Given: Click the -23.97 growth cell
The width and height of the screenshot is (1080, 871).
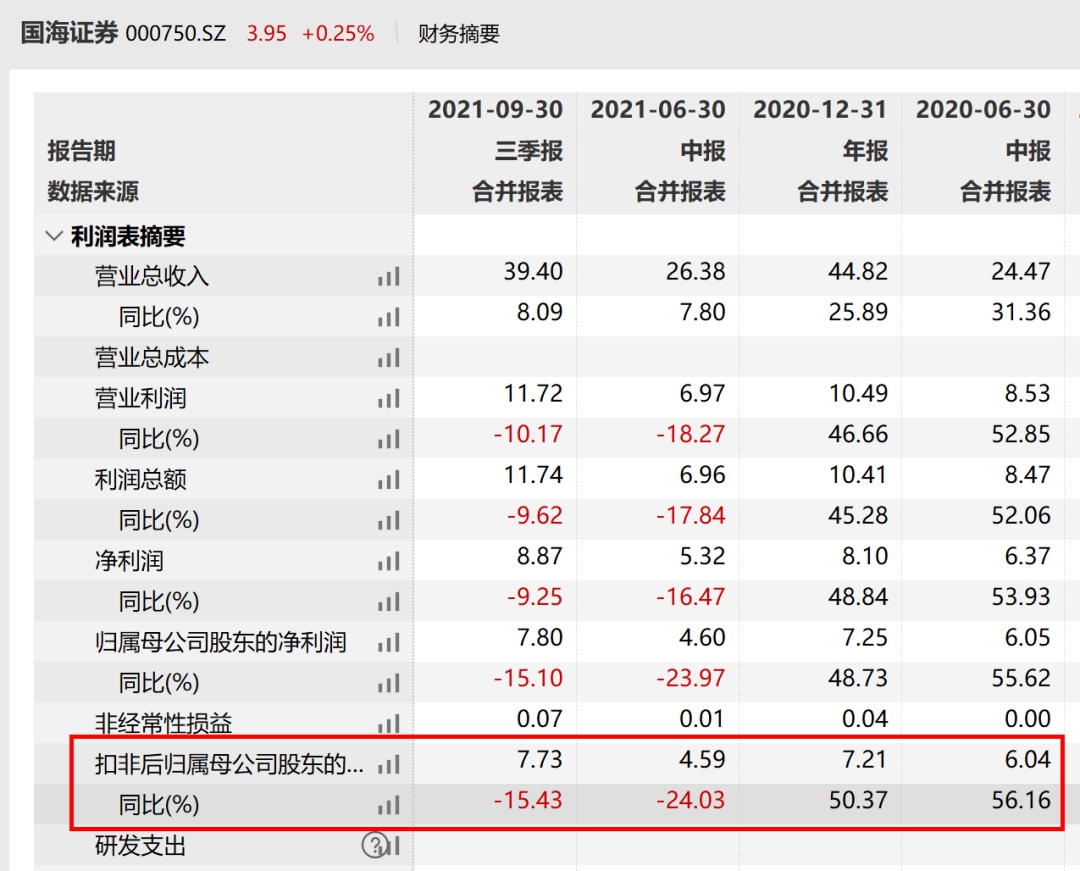Looking at the screenshot, I should (x=690, y=678).
